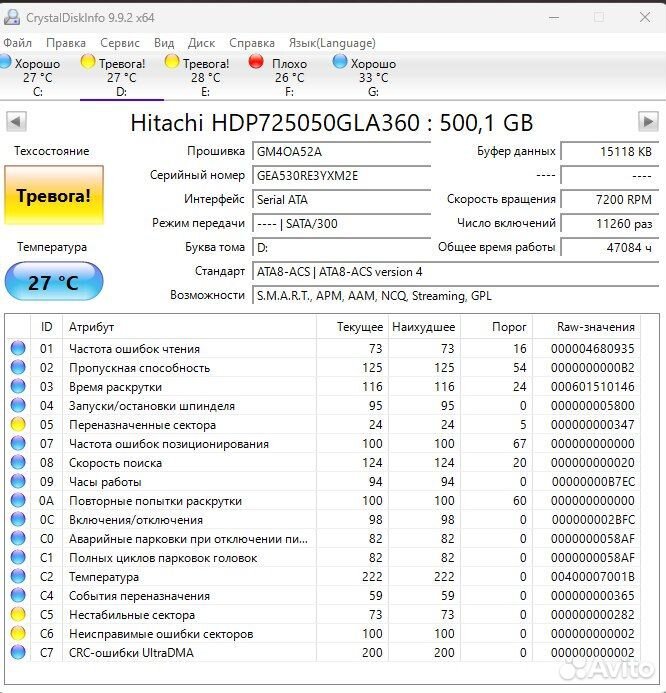Click the yellow status icon of disk D:
The image size is (666, 693).
pyautogui.click(x=88, y=61)
